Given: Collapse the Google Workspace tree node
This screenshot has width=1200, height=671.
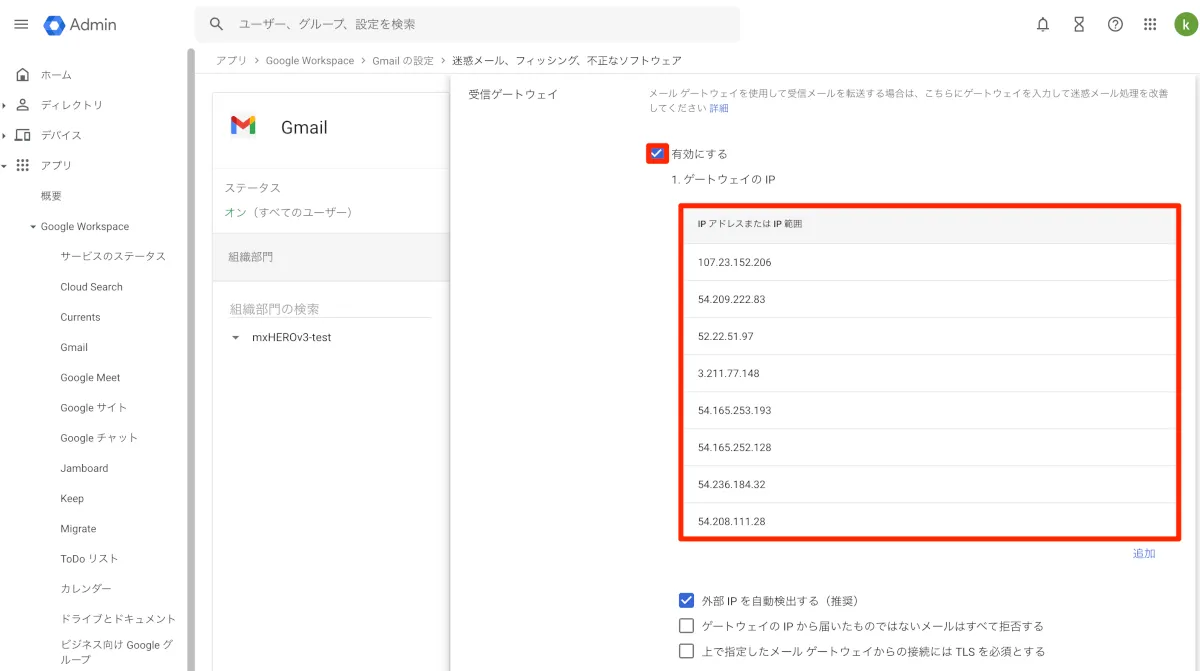Looking at the screenshot, I should [x=33, y=227].
